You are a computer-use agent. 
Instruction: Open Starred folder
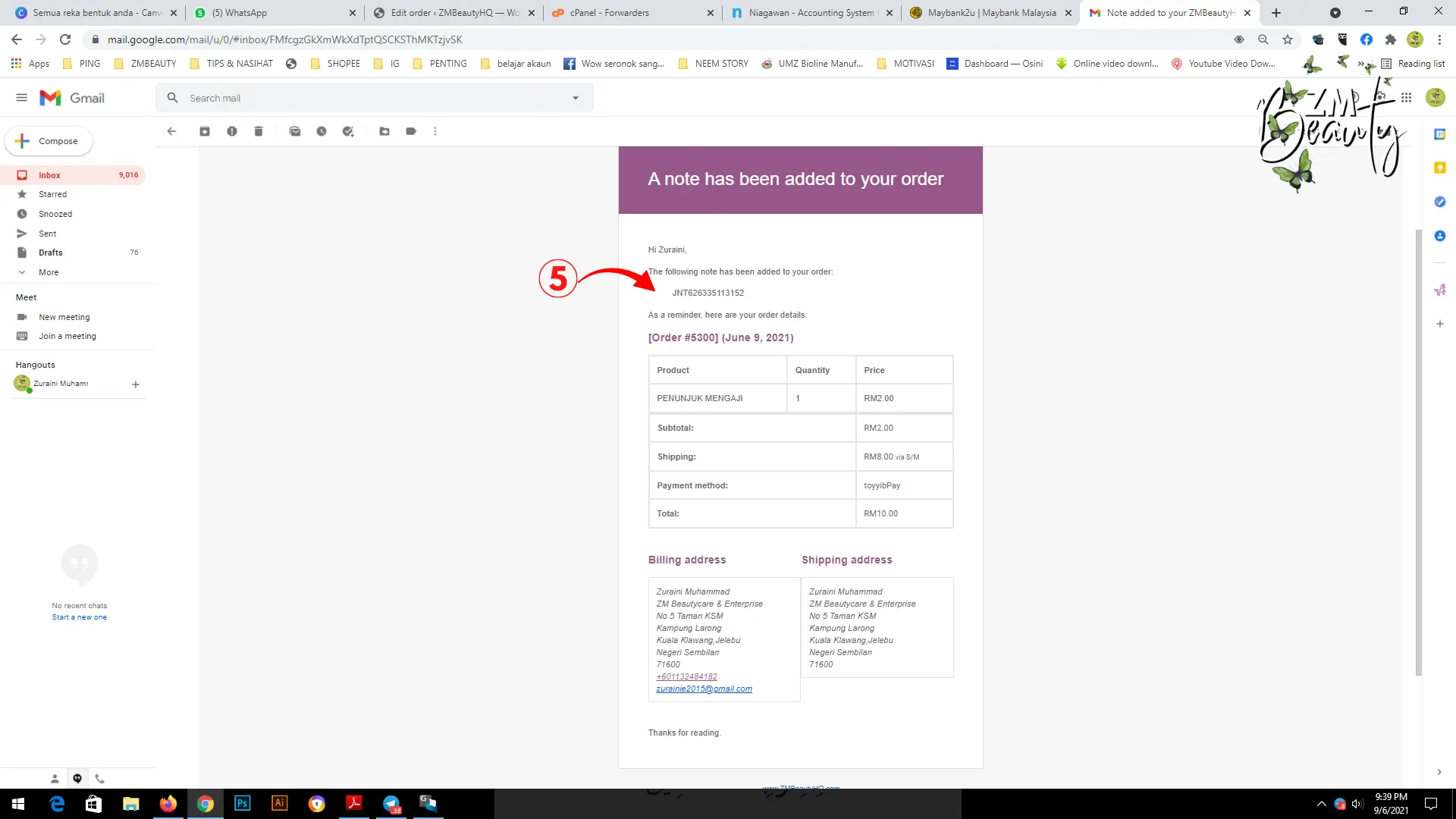pos(73,194)
